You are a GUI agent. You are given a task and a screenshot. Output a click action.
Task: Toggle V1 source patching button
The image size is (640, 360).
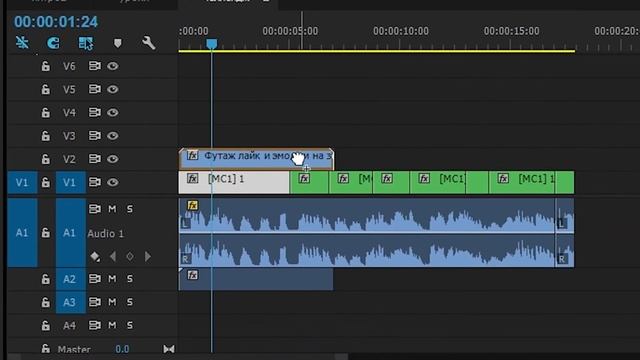click(x=22, y=182)
